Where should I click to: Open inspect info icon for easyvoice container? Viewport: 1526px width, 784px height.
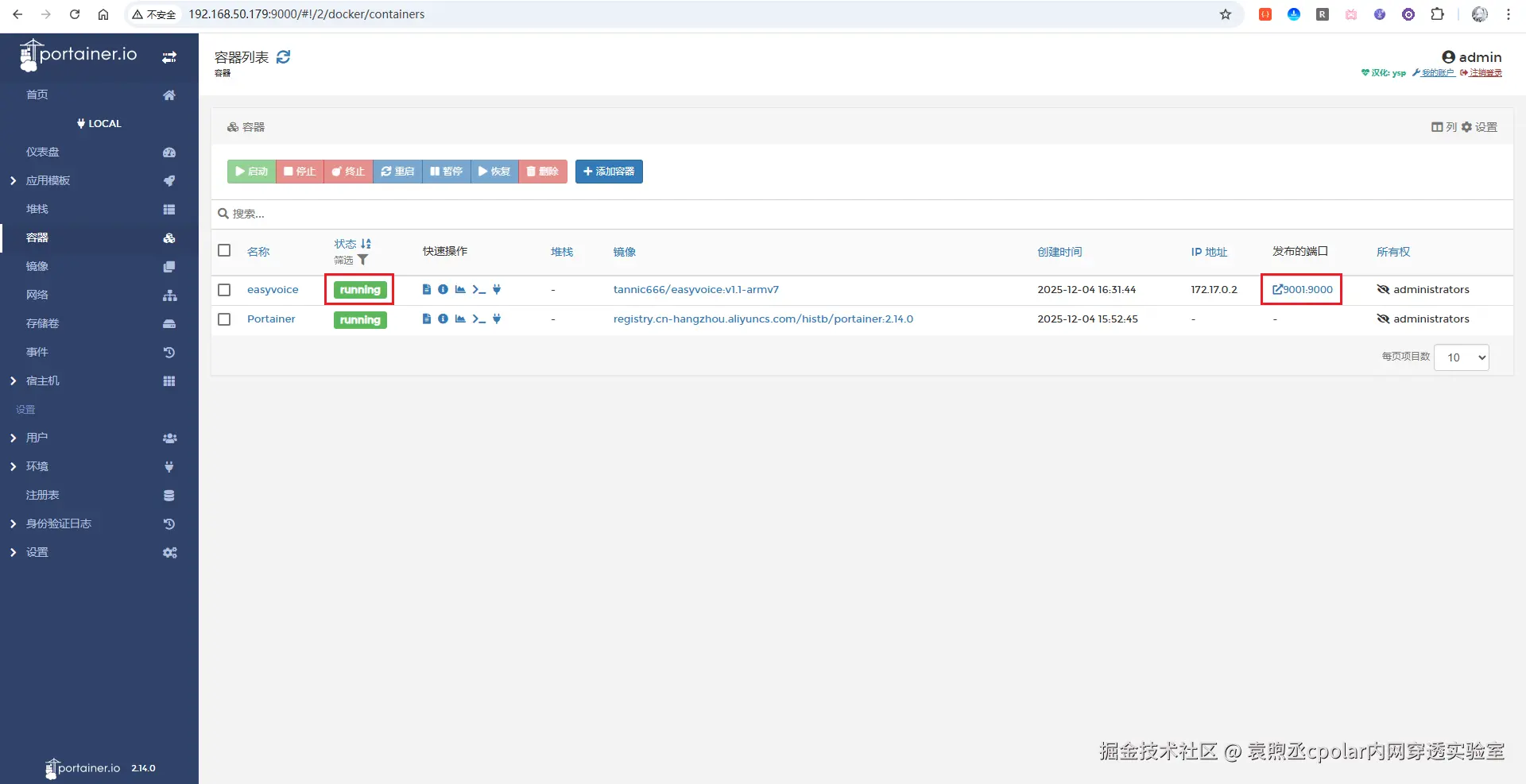point(443,290)
